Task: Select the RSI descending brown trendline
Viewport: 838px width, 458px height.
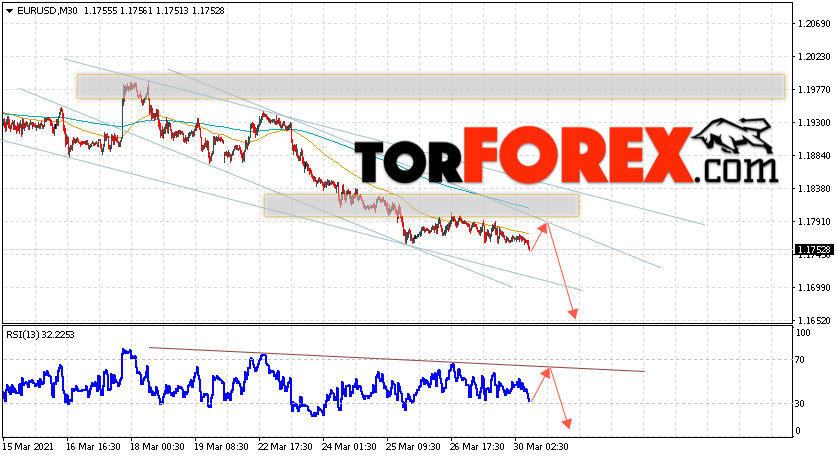Action: pyautogui.click(x=397, y=360)
